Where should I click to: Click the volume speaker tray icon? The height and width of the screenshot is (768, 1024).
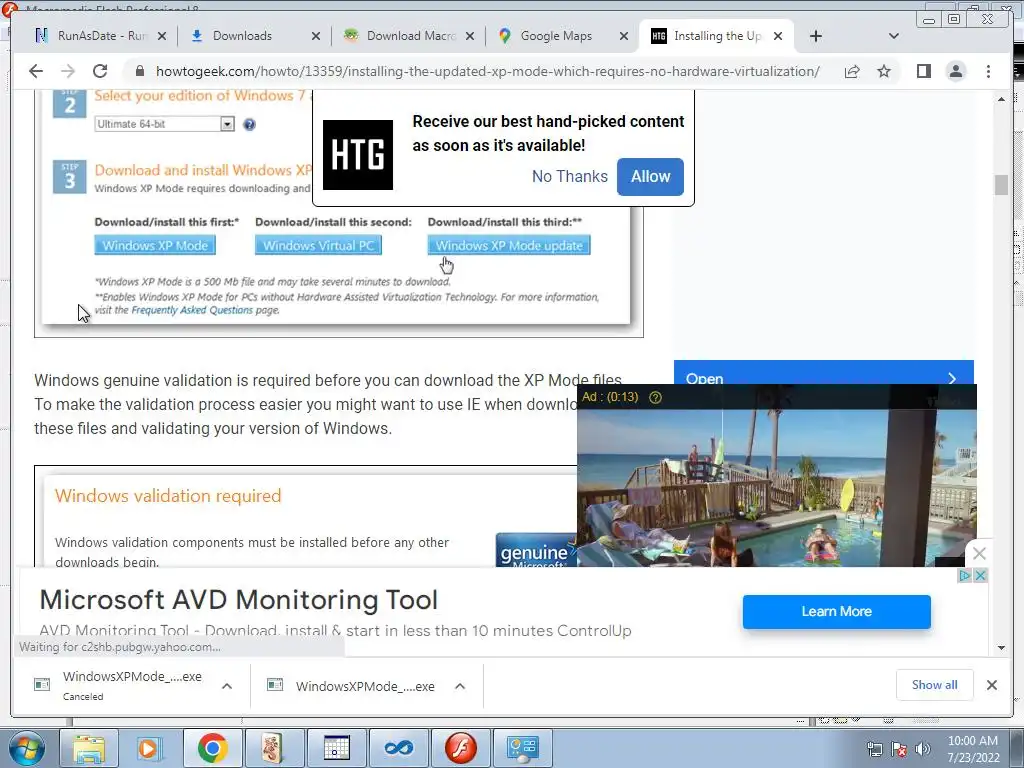click(x=923, y=749)
